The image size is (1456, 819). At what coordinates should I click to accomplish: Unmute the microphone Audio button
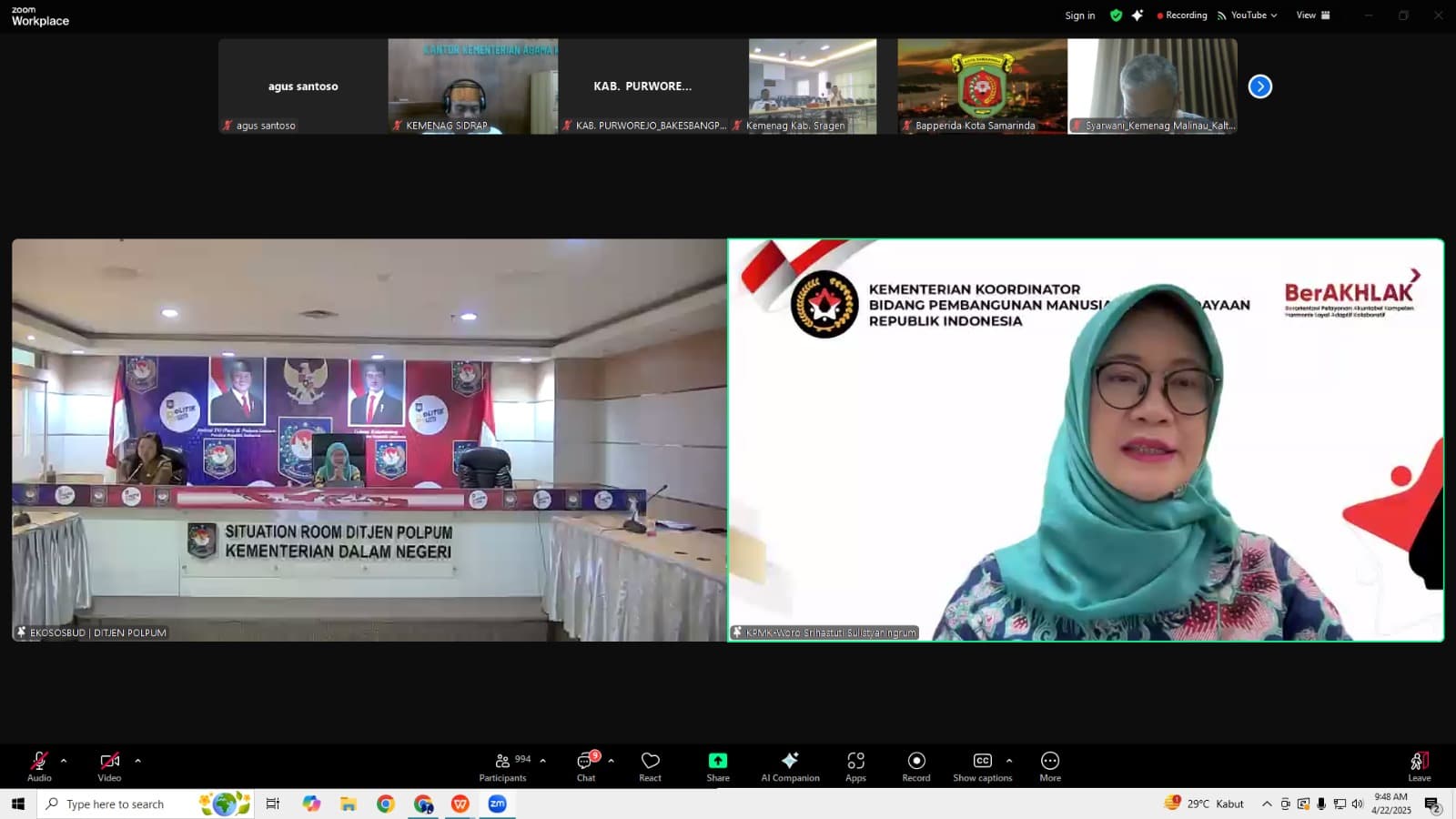(39, 765)
